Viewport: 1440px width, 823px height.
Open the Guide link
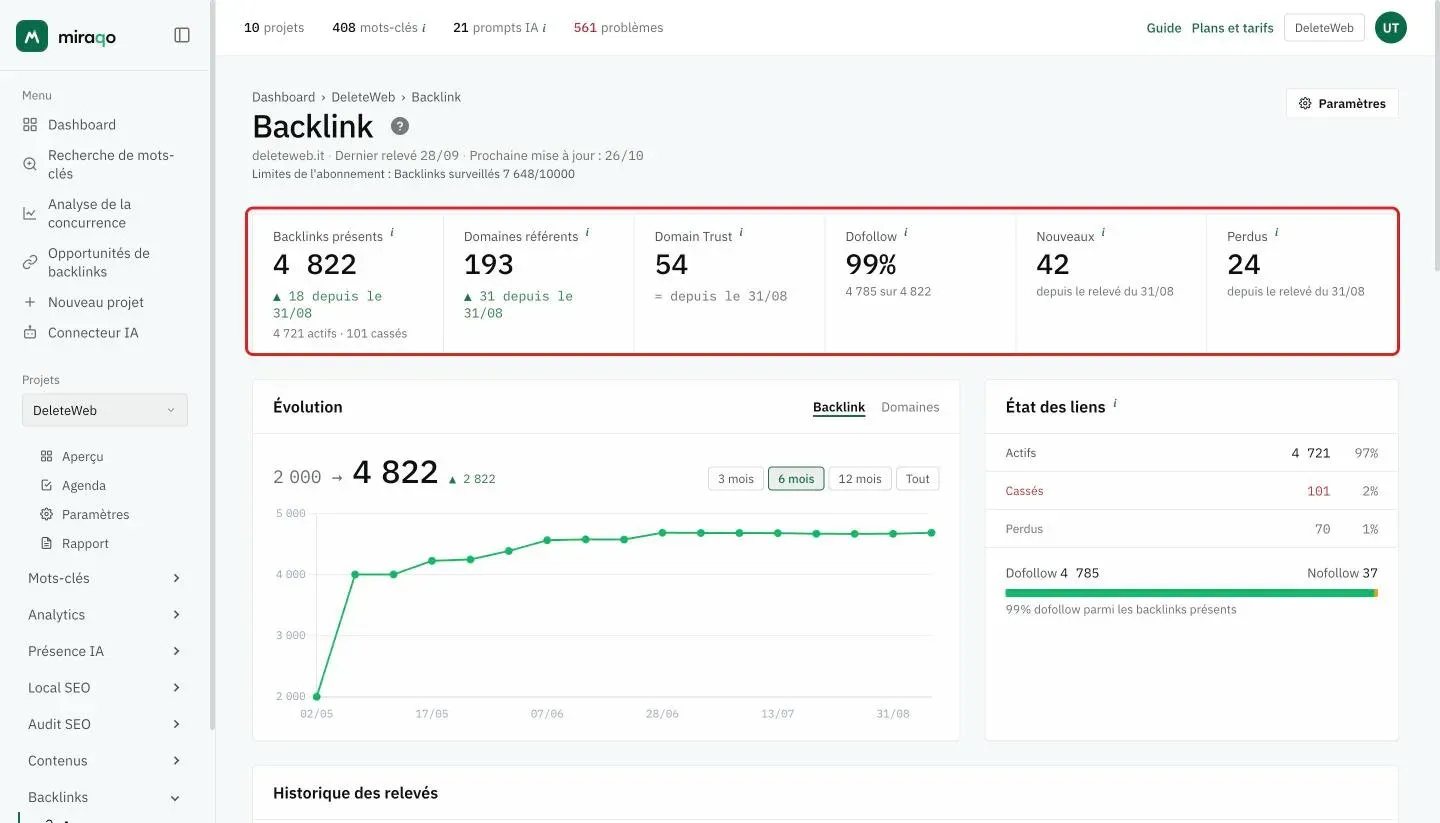click(1164, 28)
